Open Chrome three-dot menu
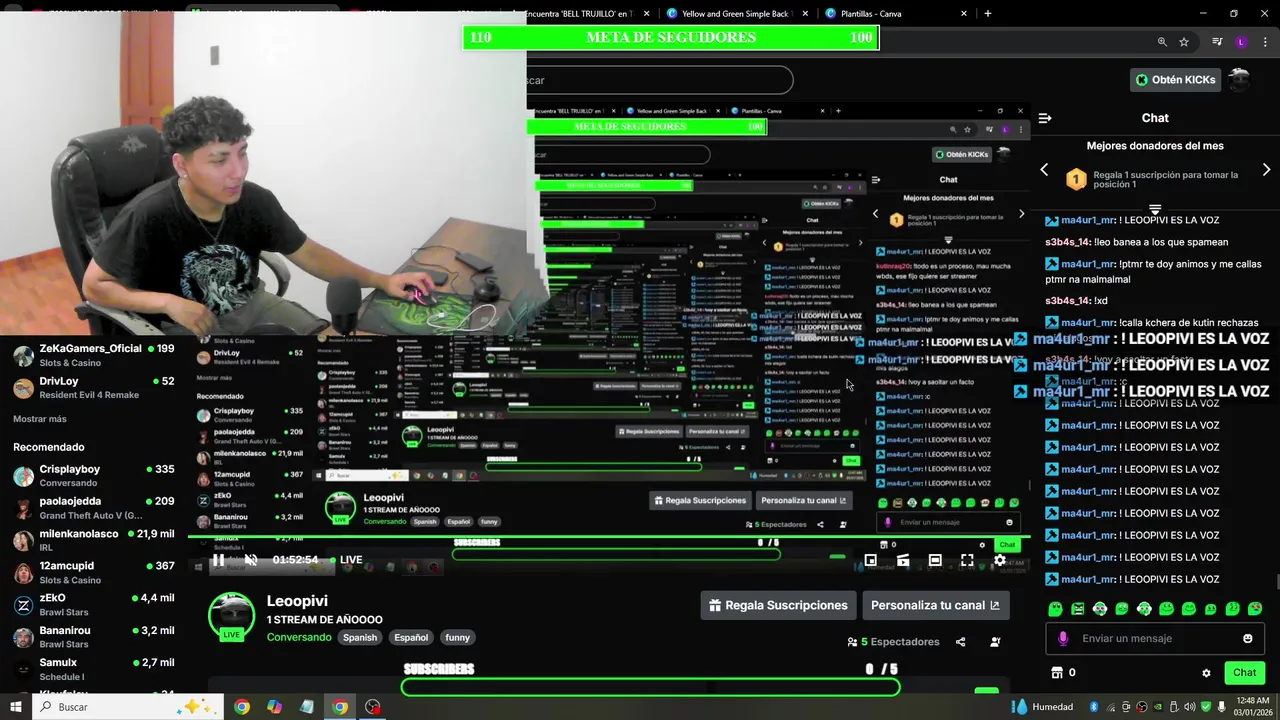Screen dimensions: 1280x720 tap(1265, 42)
